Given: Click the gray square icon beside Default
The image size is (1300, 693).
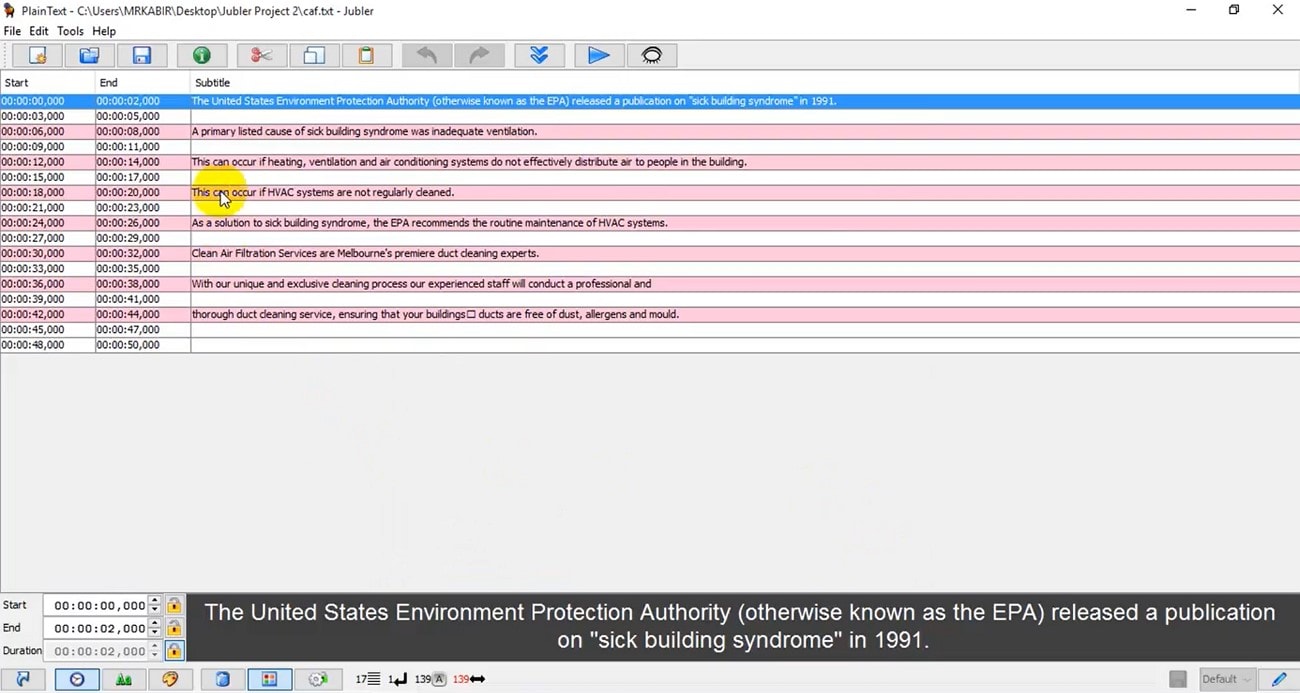Looking at the screenshot, I should pos(1178,679).
